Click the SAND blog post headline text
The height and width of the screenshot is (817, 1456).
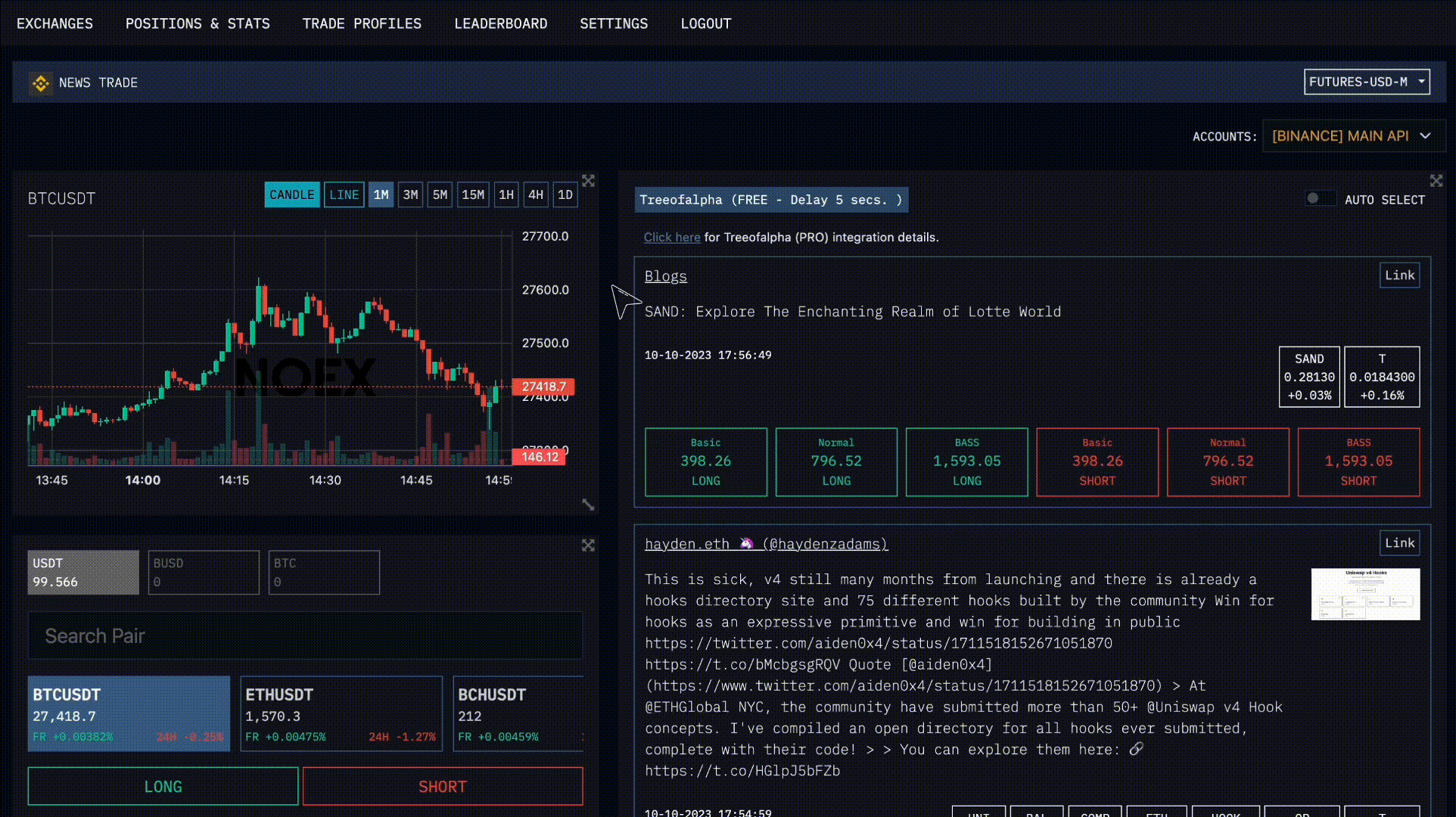tap(853, 312)
